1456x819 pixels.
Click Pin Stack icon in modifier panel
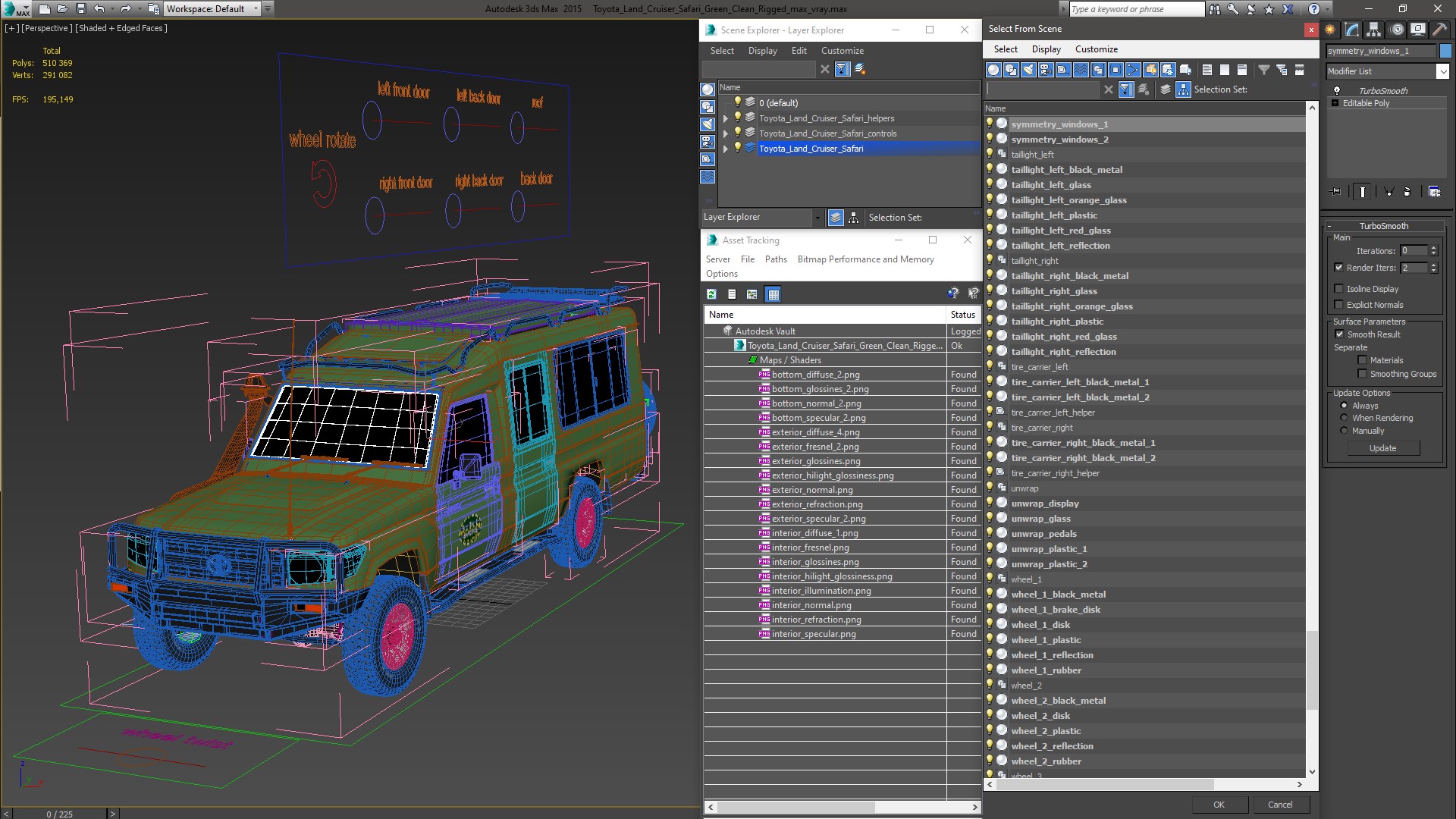[x=1336, y=192]
